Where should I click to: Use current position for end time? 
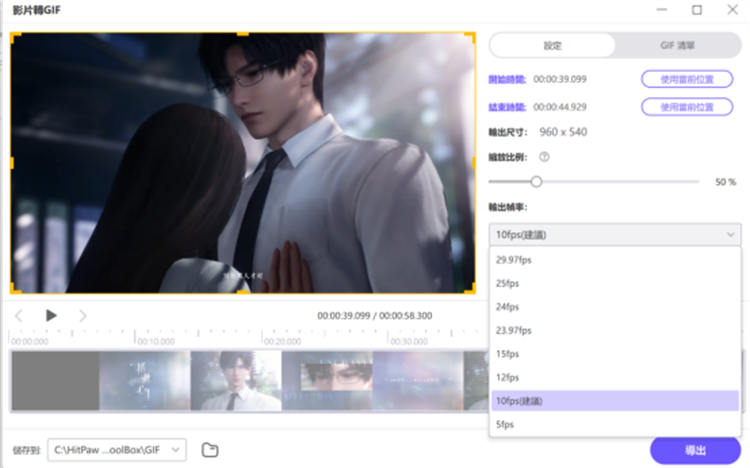[x=678, y=106]
